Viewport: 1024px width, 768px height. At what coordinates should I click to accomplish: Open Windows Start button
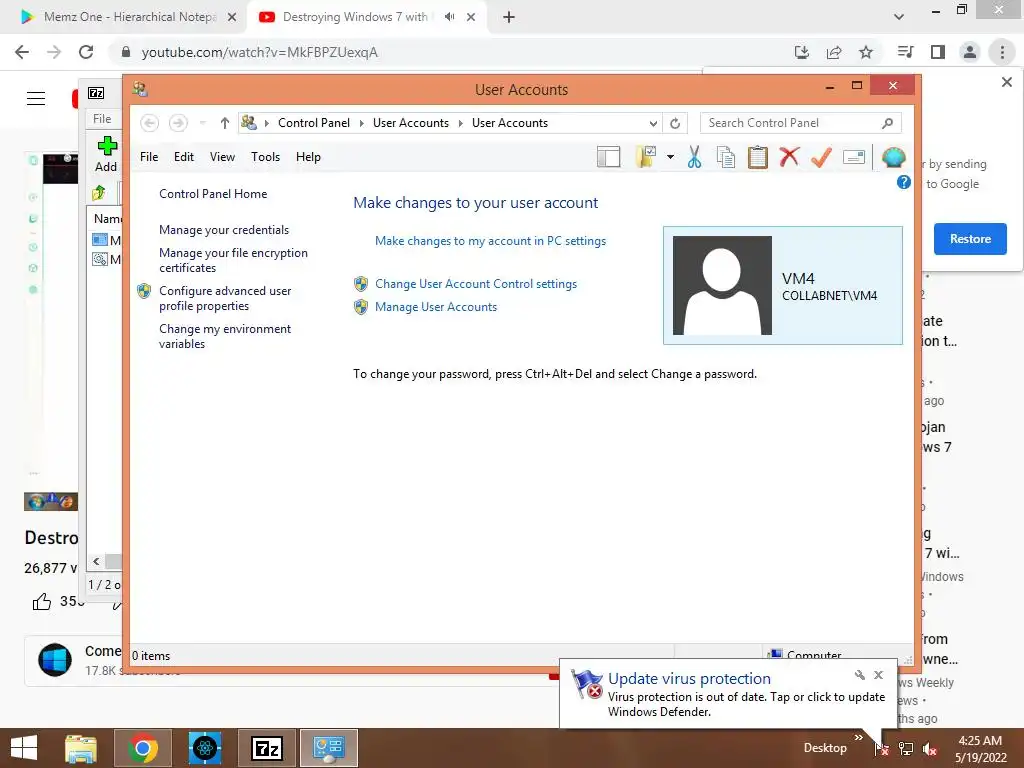pos(24,748)
